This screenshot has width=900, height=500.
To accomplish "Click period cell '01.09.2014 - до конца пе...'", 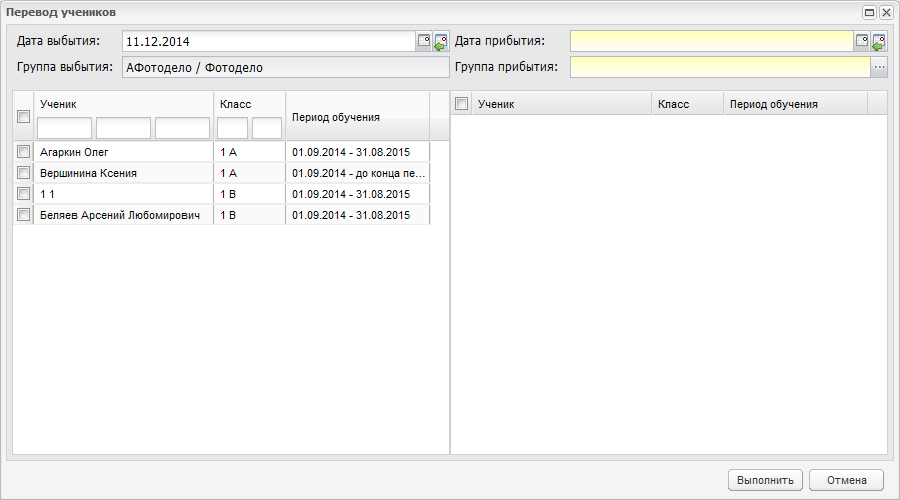I will [358, 173].
